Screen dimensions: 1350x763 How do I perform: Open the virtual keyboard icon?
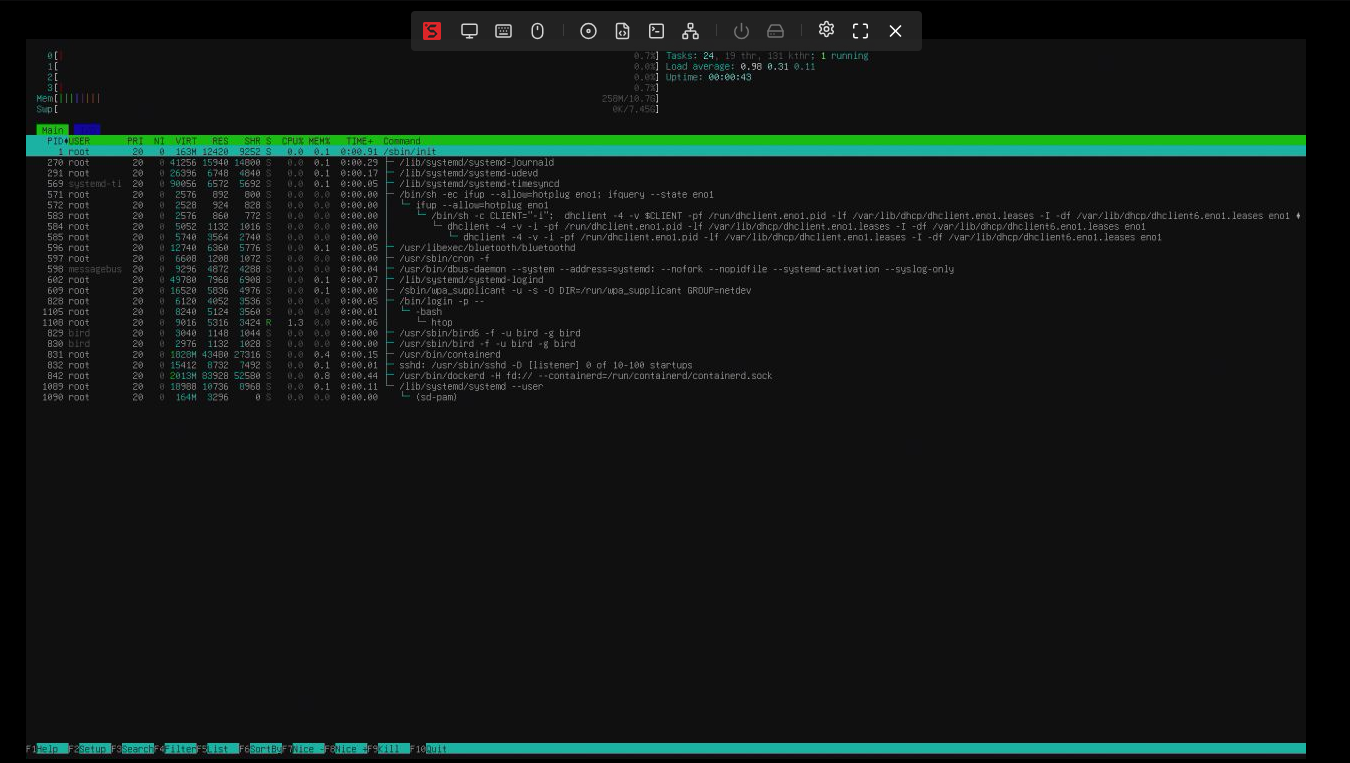click(x=503, y=31)
